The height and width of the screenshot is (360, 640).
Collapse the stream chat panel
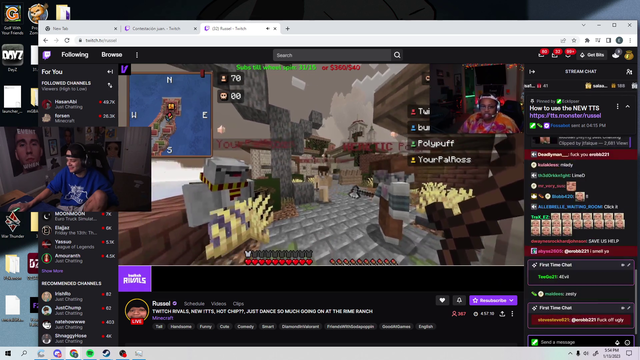click(x=532, y=71)
